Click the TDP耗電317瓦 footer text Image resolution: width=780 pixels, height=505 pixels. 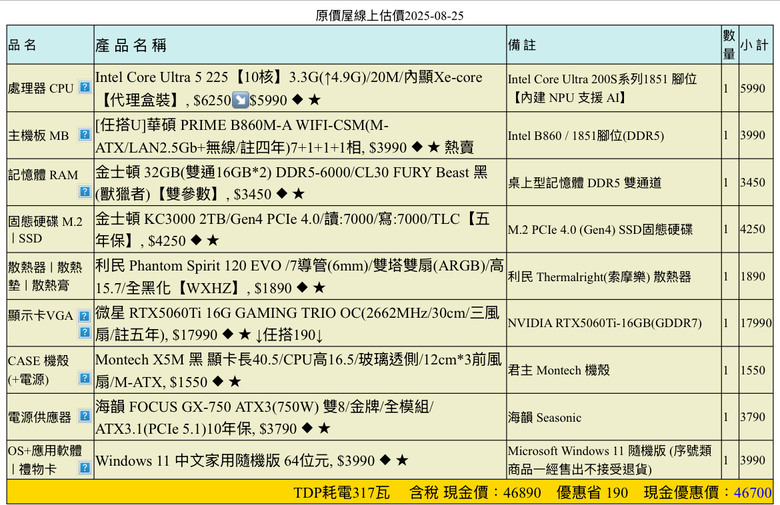tap(341, 493)
